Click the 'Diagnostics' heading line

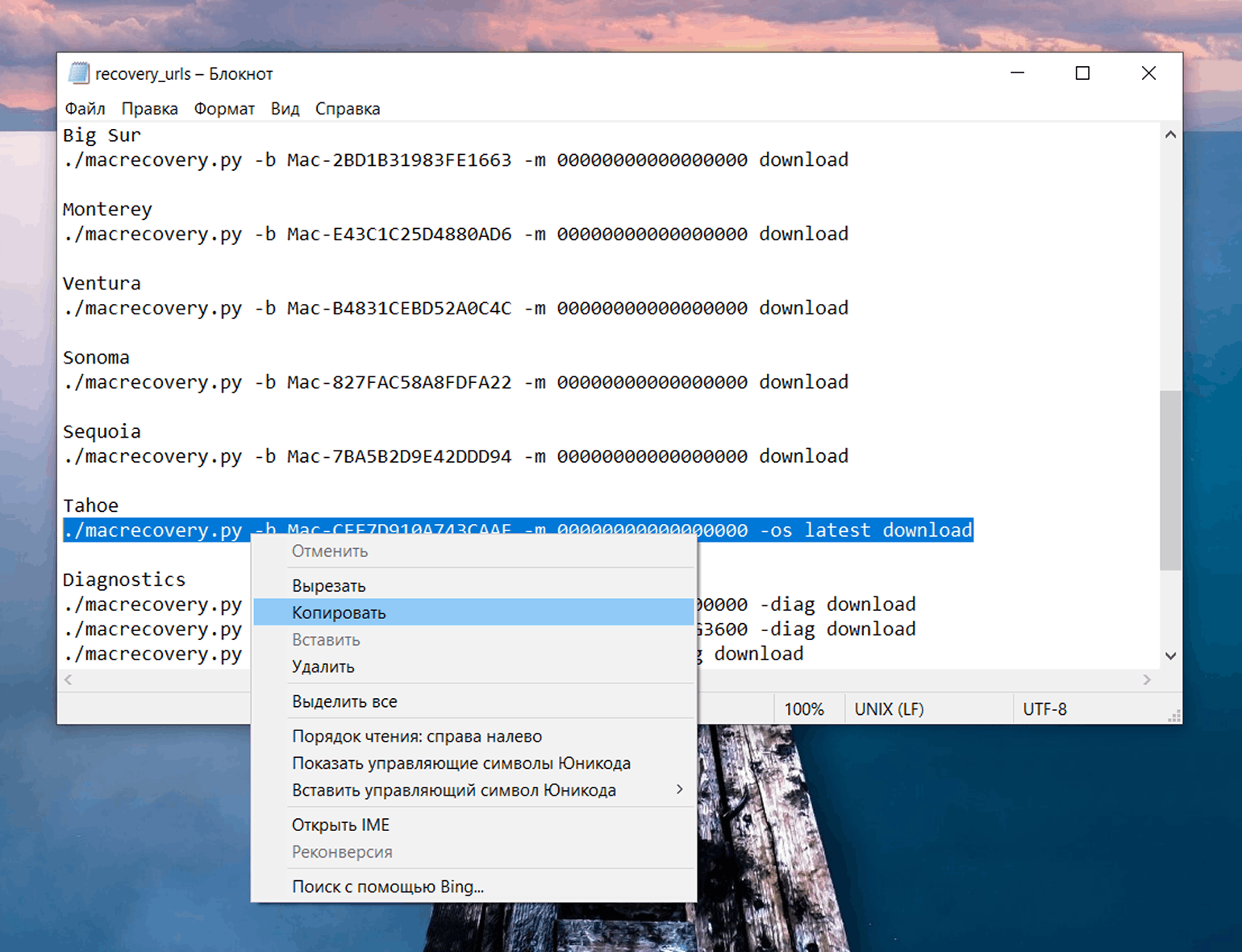124,580
